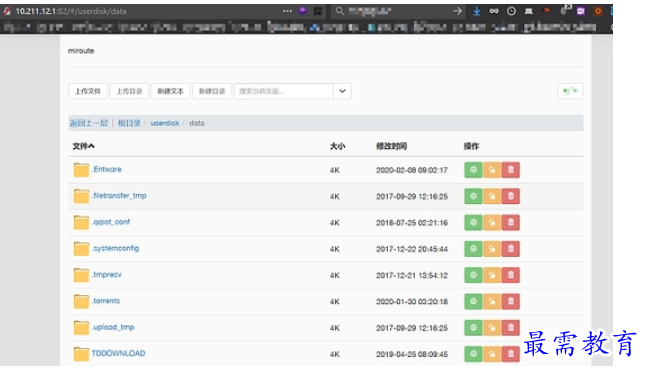Viewport: 645px width, 375px height.
Task: Open the .tmprecv folder link
Action: tap(107, 275)
